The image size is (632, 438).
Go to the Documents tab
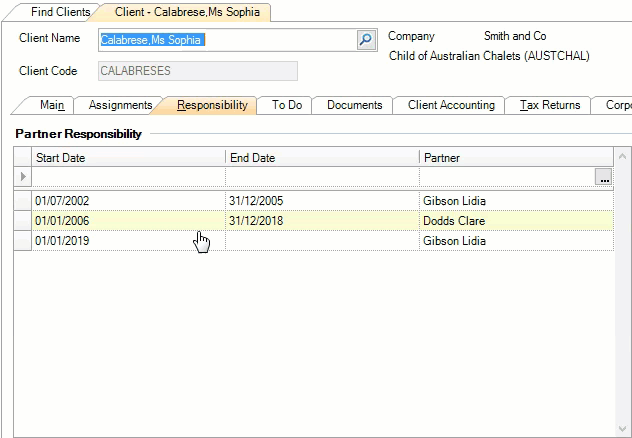[x=354, y=105]
